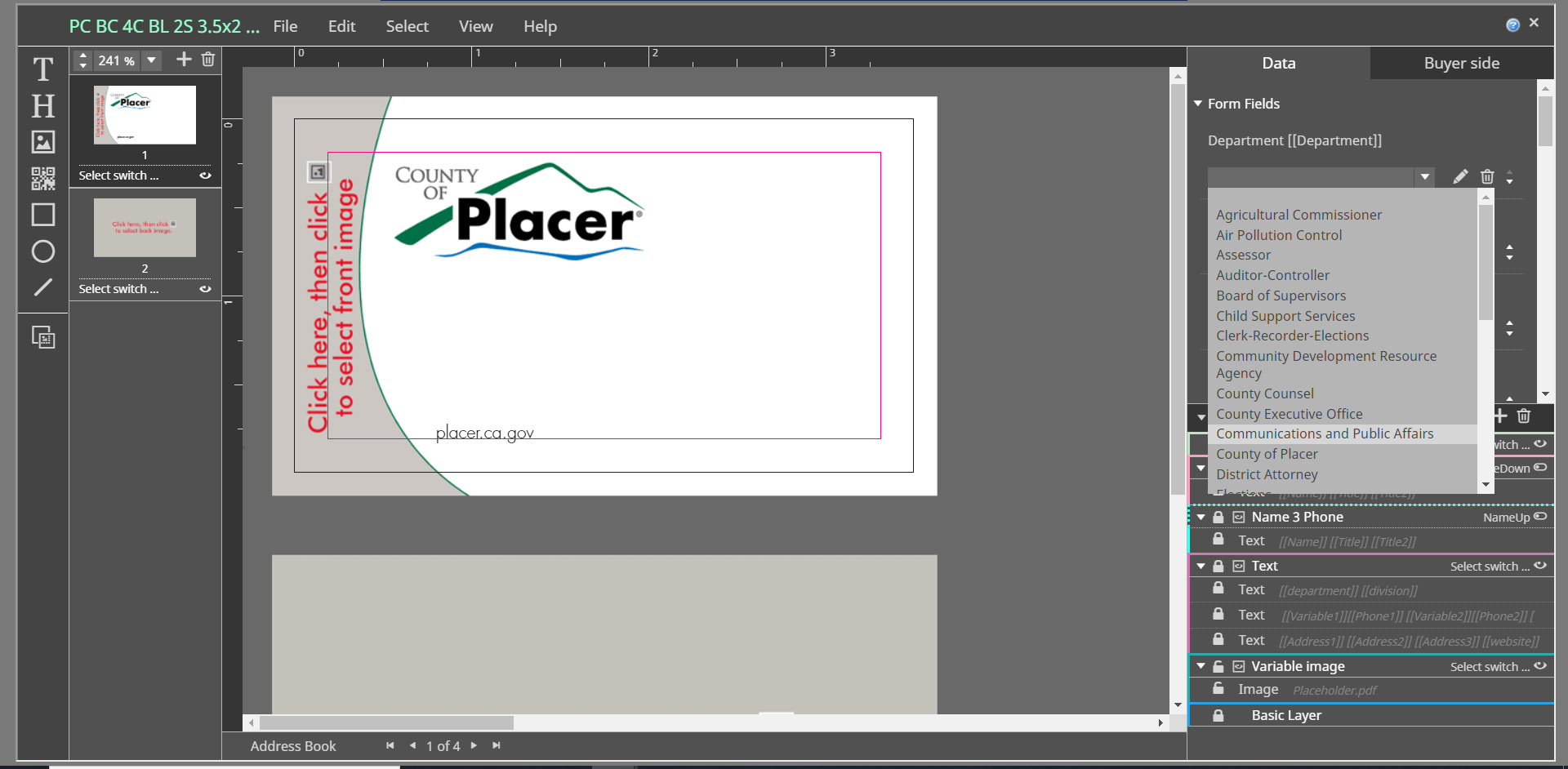Screen dimensions: 1568x769
Task: Reorder Department field with up-down arrows
Action: pyautogui.click(x=1509, y=176)
